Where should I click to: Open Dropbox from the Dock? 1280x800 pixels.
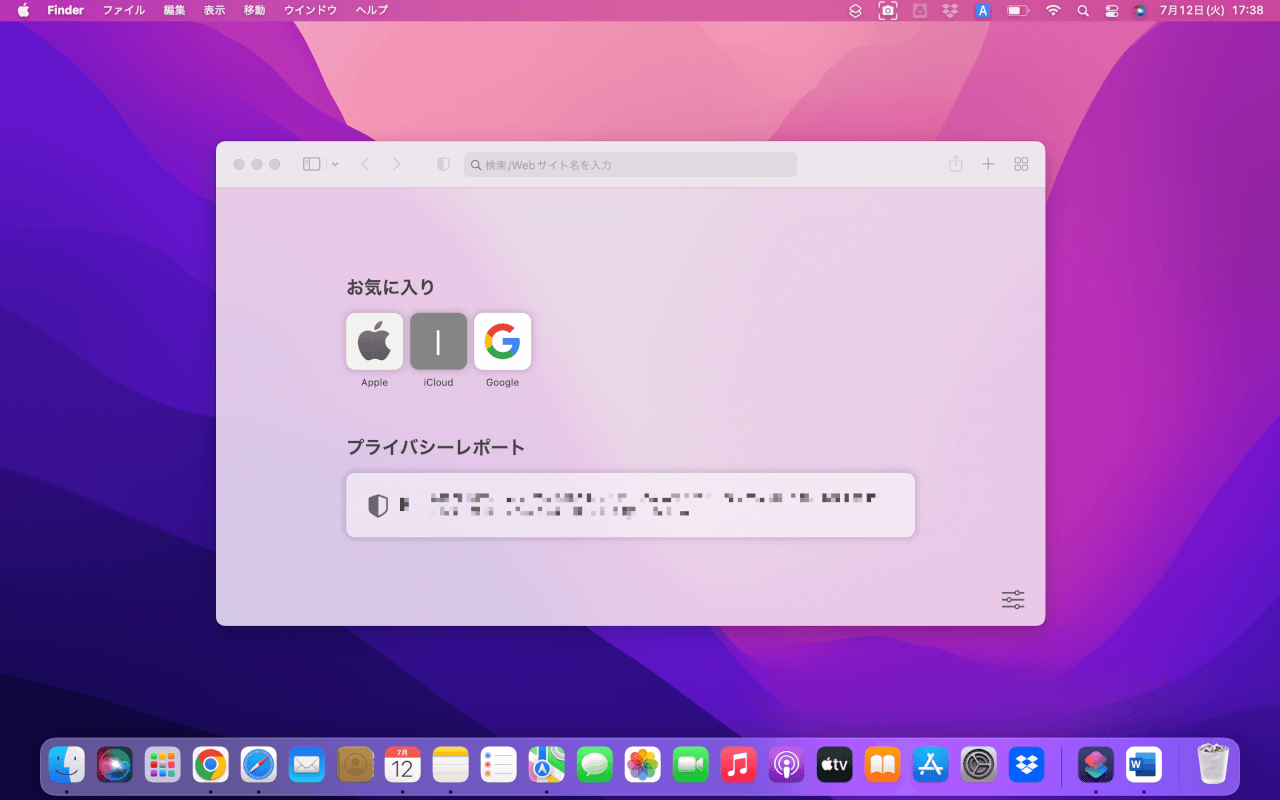pyautogui.click(x=1027, y=765)
